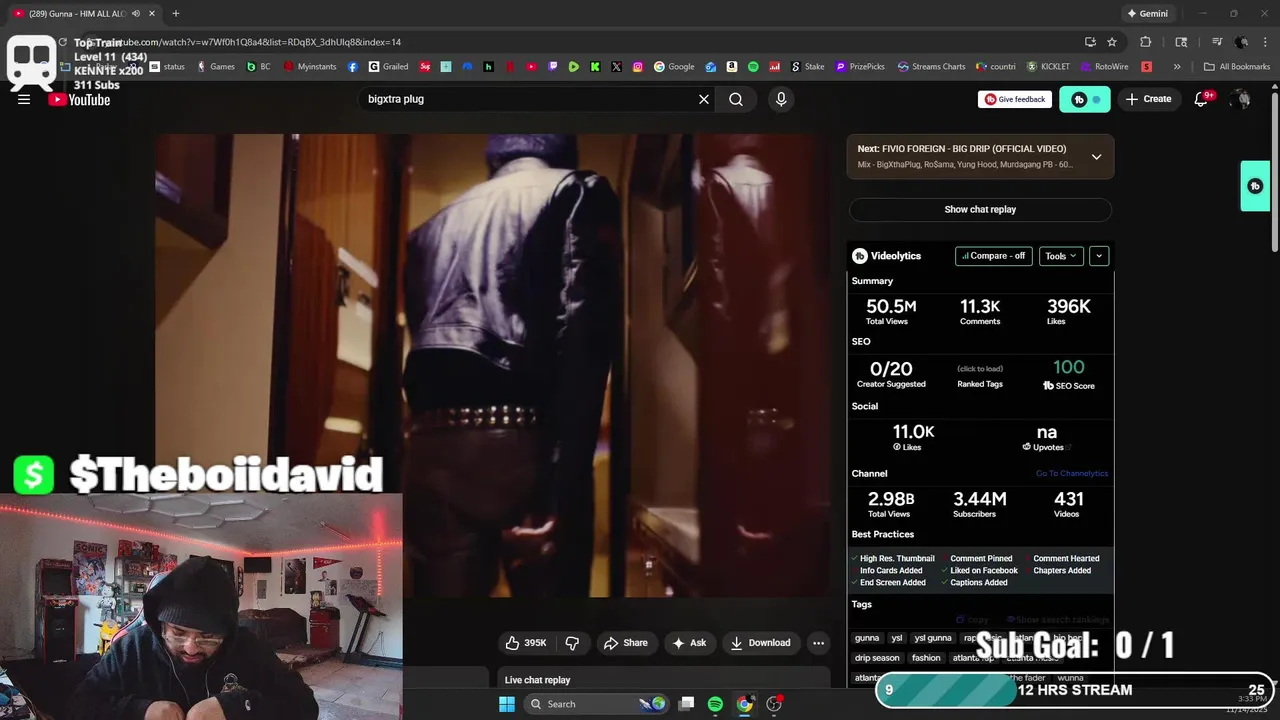
Task: Select the 'drip season' tag
Action: tap(877, 658)
